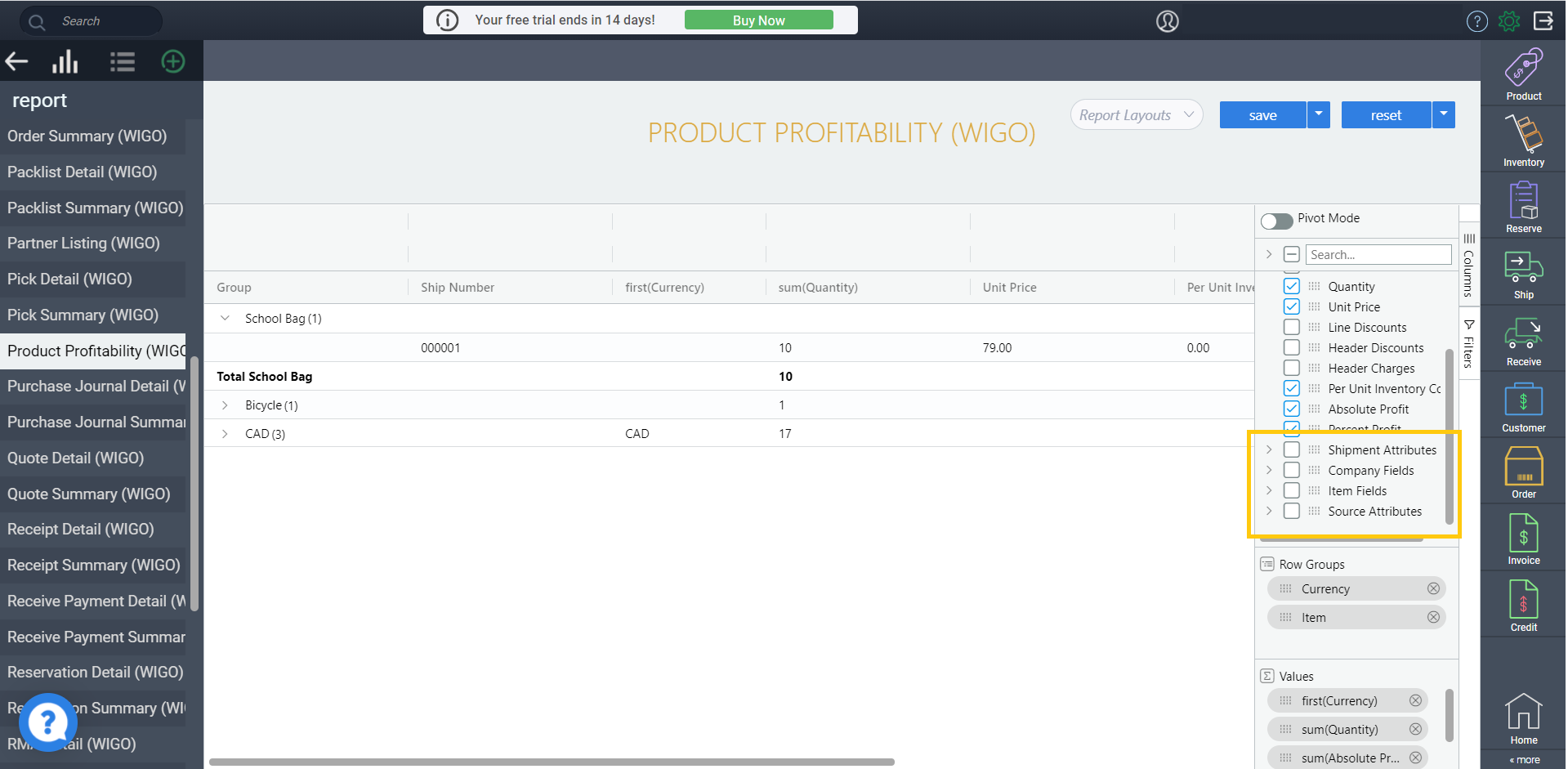Open Receipt Summary (WIGO) report
The width and height of the screenshot is (1568, 769).
click(93, 565)
